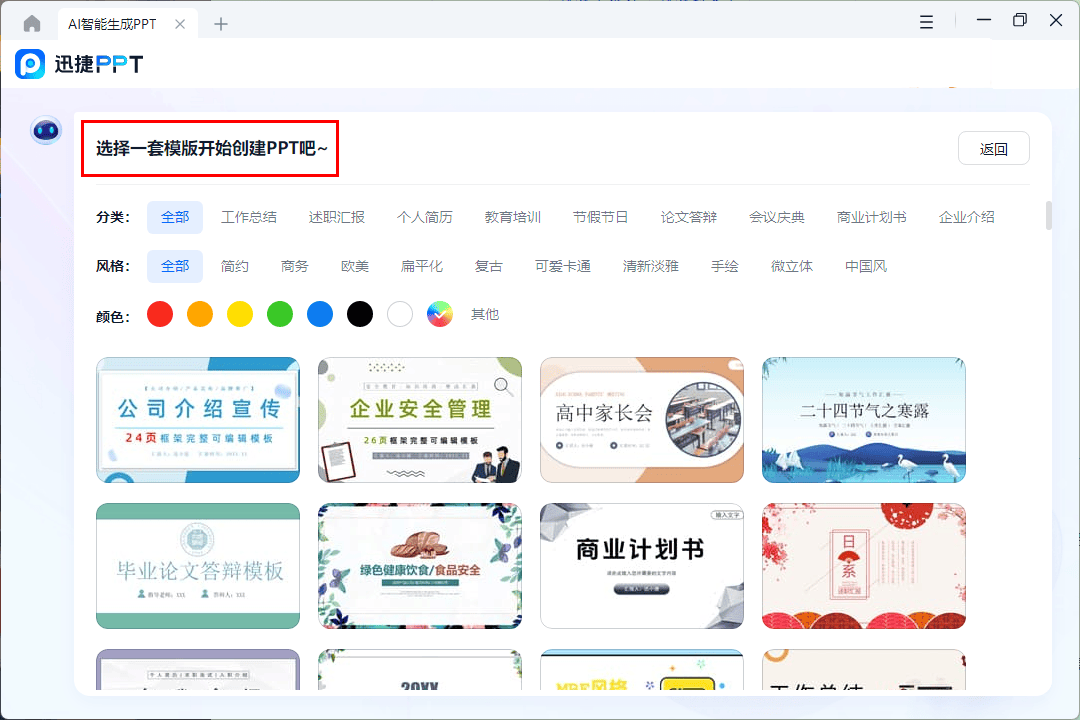Choose the 复古 style filter
Image resolution: width=1080 pixels, height=720 pixels.
pyautogui.click(x=489, y=267)
